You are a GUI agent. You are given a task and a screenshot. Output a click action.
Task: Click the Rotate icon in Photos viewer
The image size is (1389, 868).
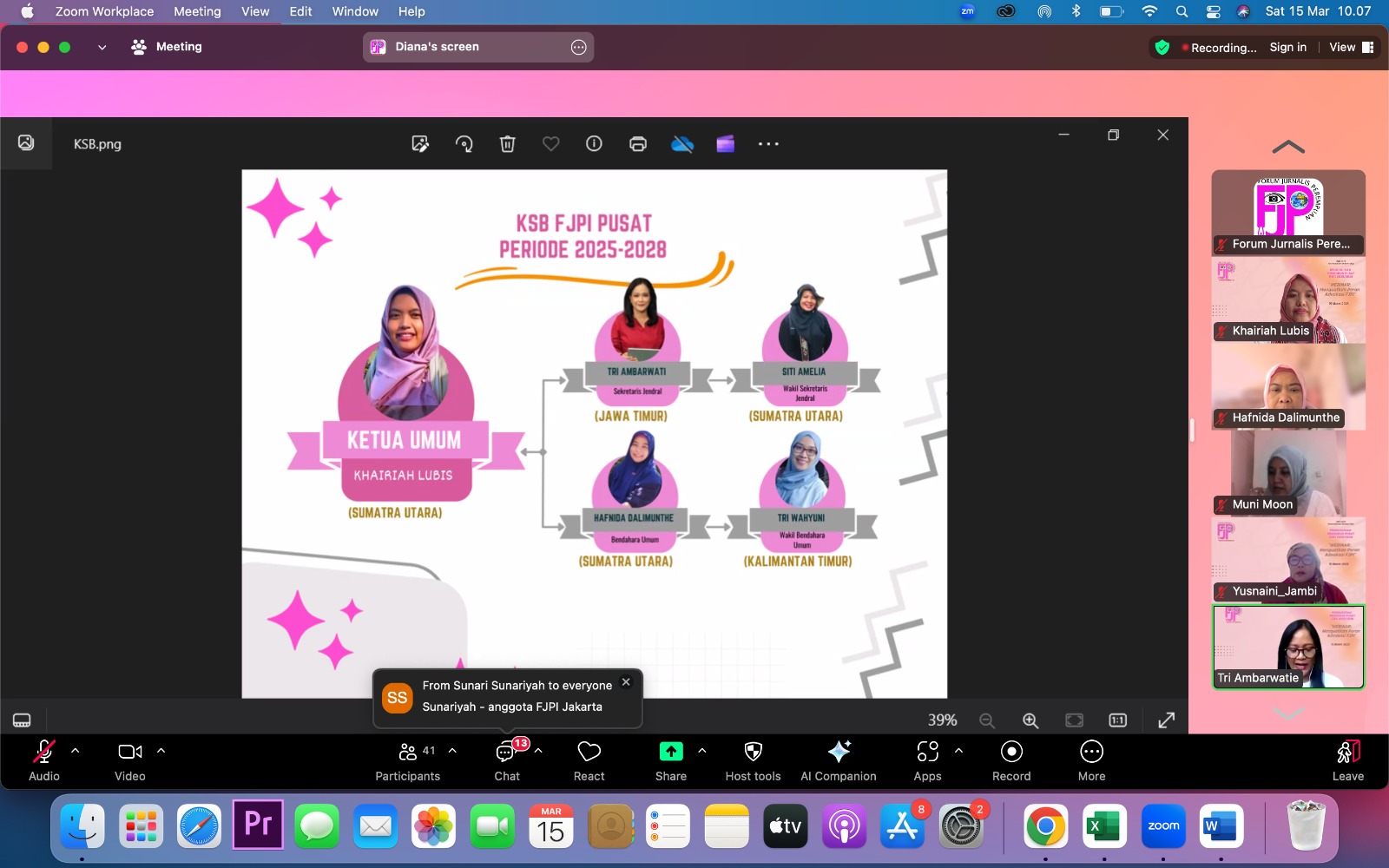pyautogui.click(x=464, y=144)
